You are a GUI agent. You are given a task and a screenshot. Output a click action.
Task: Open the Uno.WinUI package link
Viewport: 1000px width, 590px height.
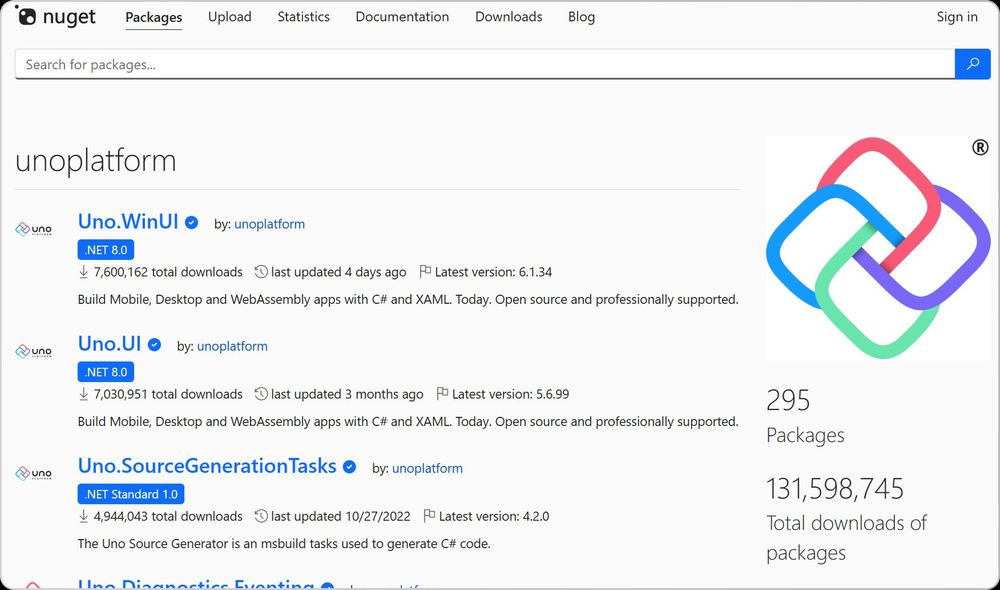[x=128, y=221]
